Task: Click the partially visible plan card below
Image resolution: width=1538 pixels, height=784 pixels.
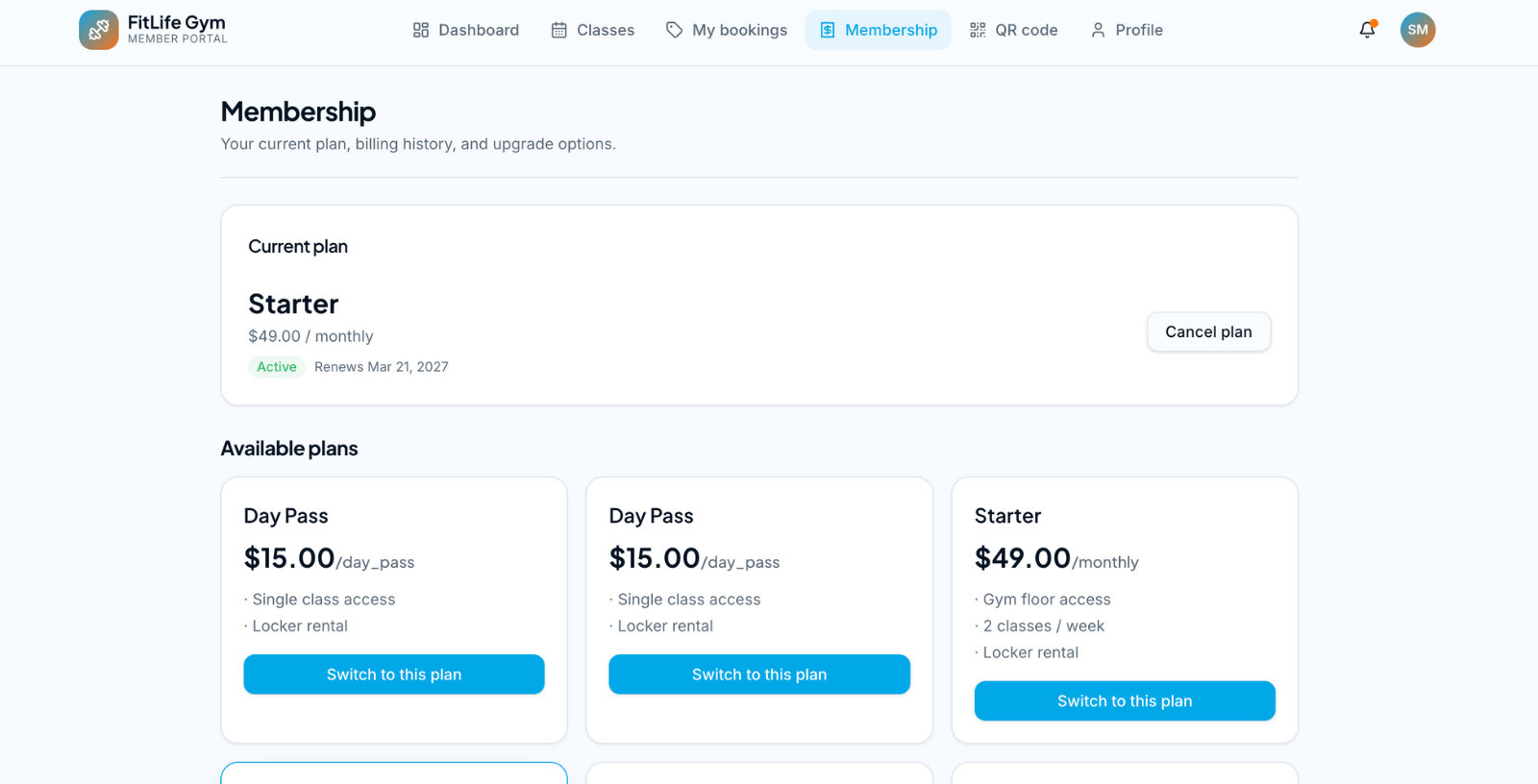Action: pyautogui.click(x=393, y=773)
